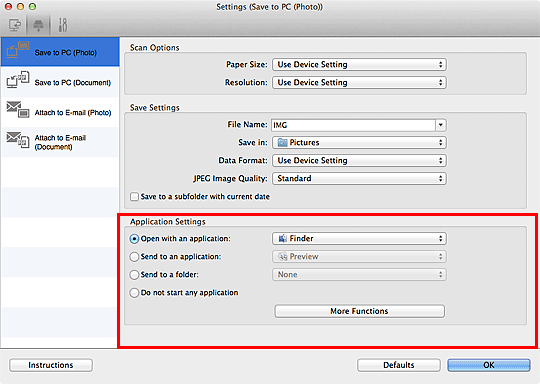Enable Save to a subfolder with current date

pyautogui.click(x=134, y=197)
